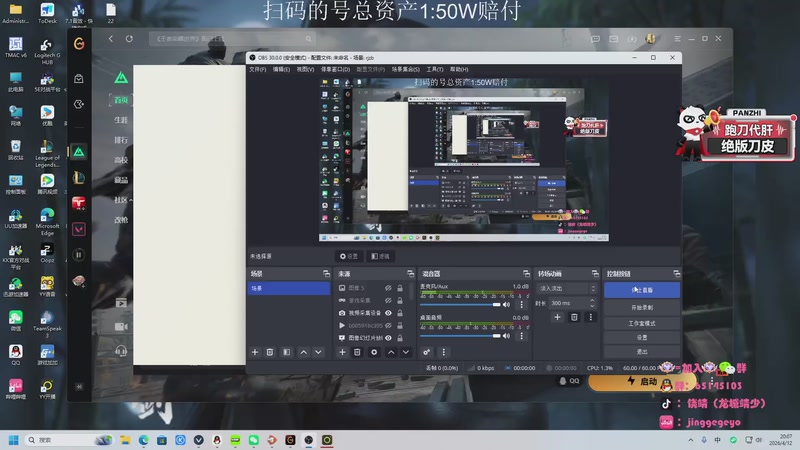Open 桌面音频 channel three-dot options

(x=521, y=336)
